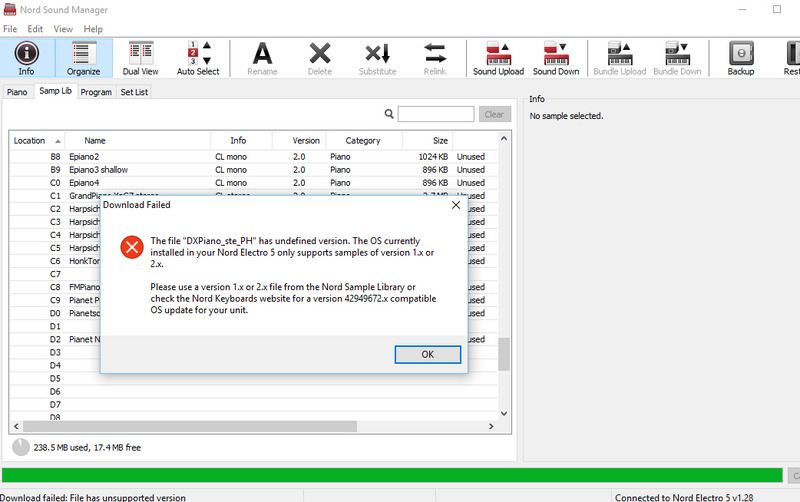This screenshot has width=800, height=502.
Task: Click the Substitute toolbar icon
Action: point(378,58)
